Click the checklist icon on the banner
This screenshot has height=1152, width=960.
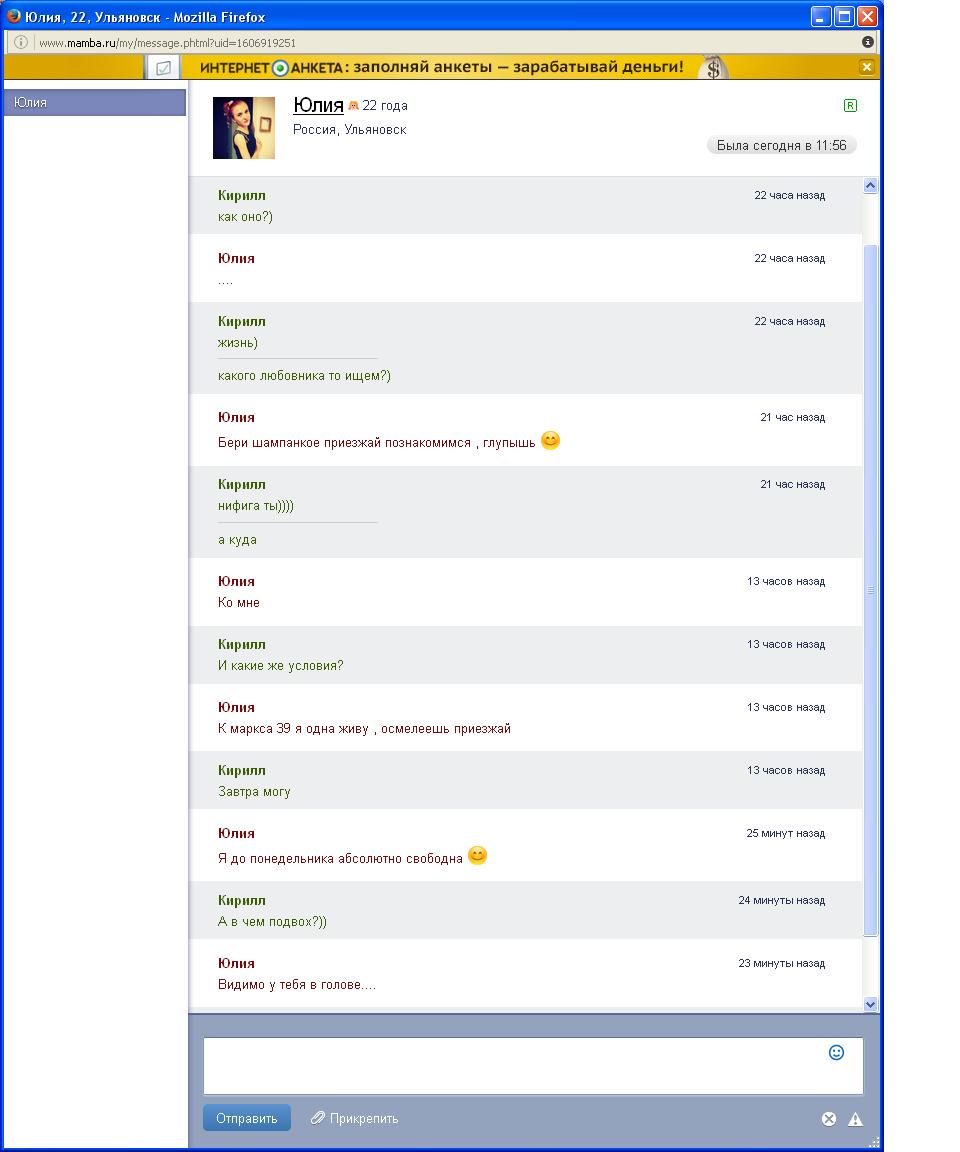click(x=163, y=68)
